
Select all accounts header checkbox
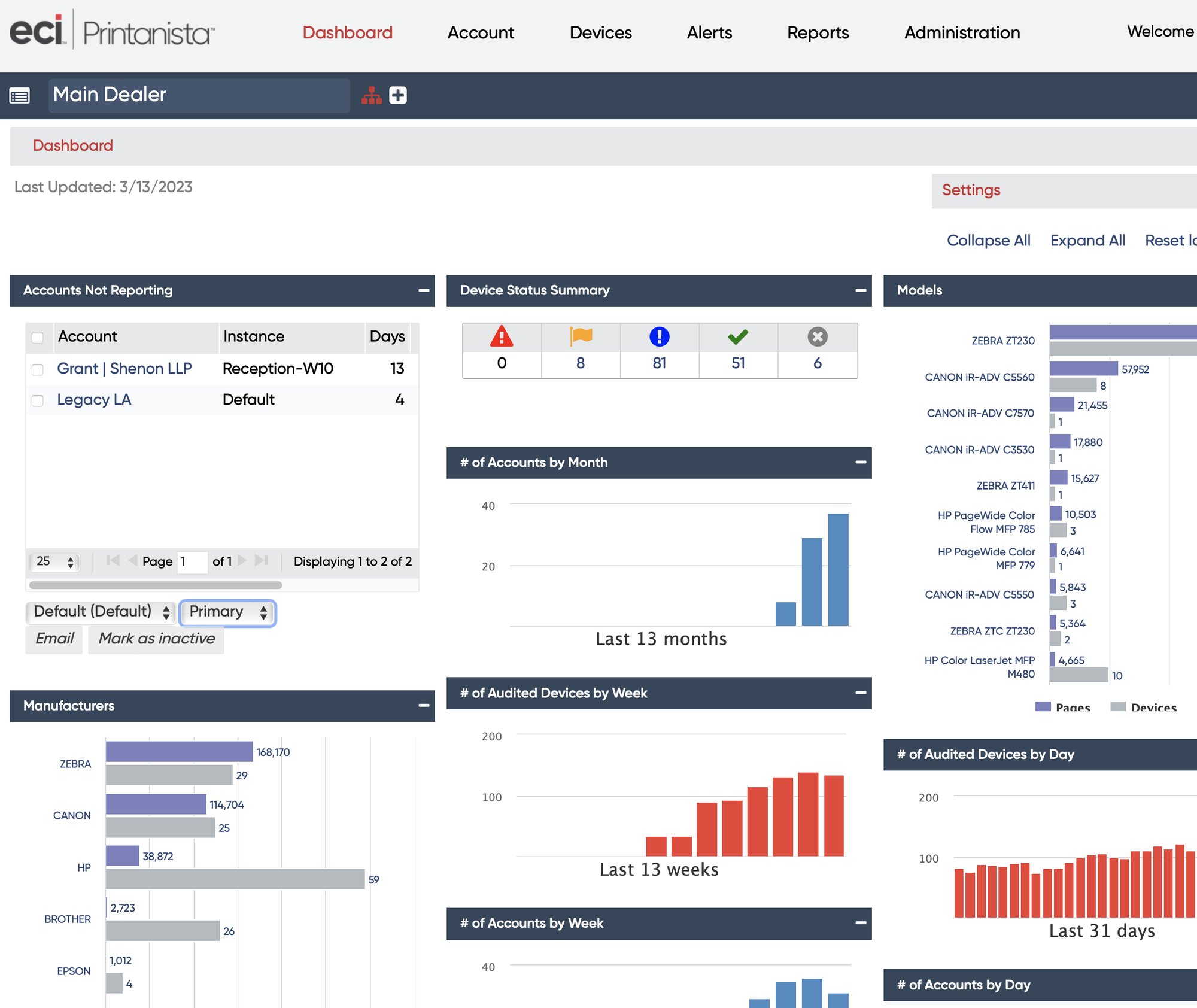click(x=38, y=337)
